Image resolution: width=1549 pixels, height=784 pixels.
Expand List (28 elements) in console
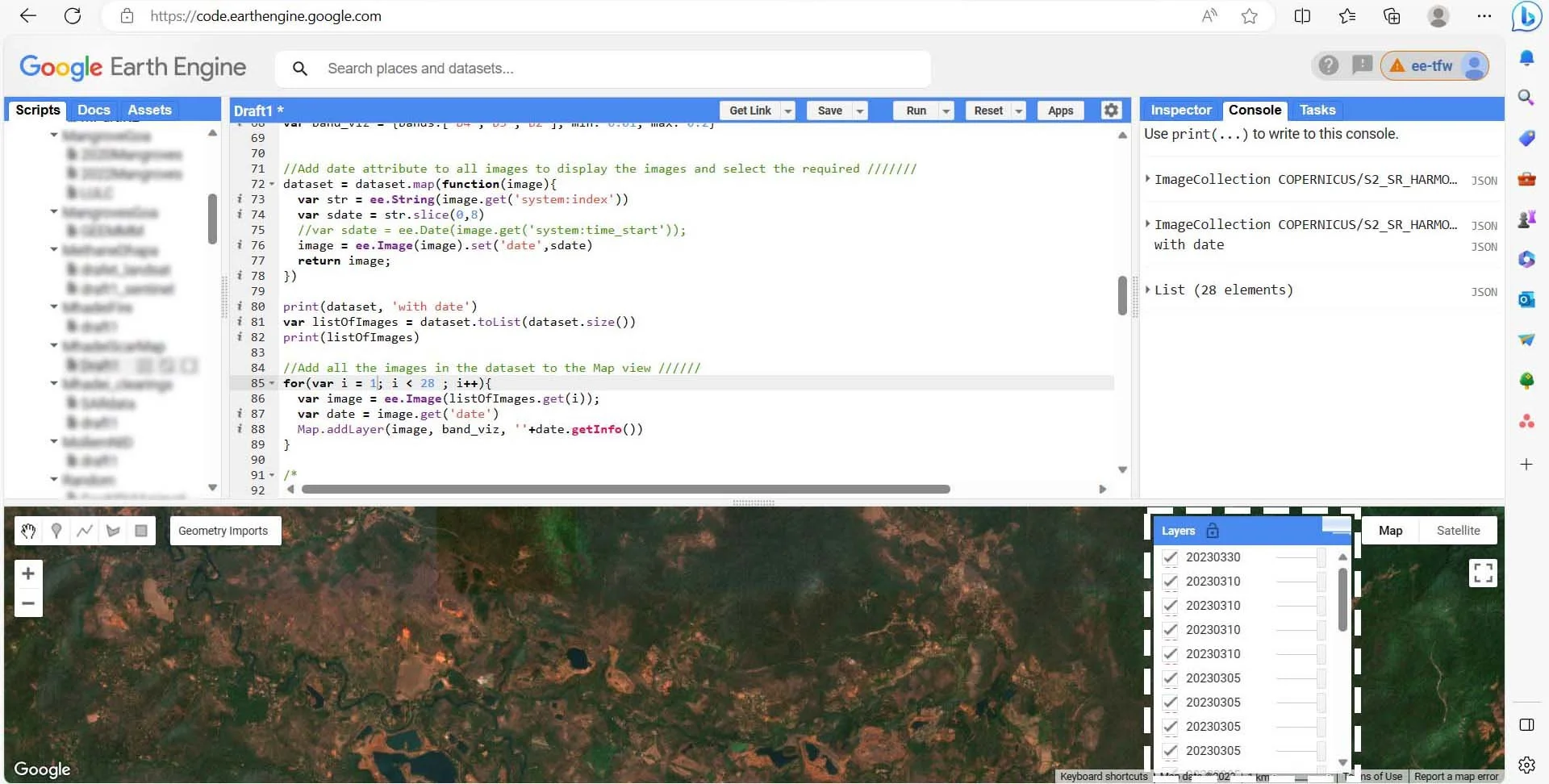click(1149, 290)
